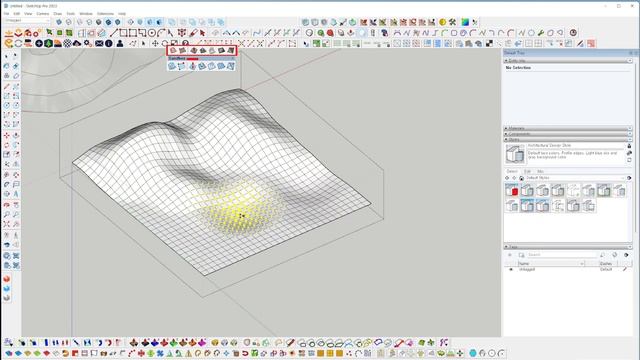
Task: Collapse the Tags panel
Action: pyautogui.click(x=567, y=247)
